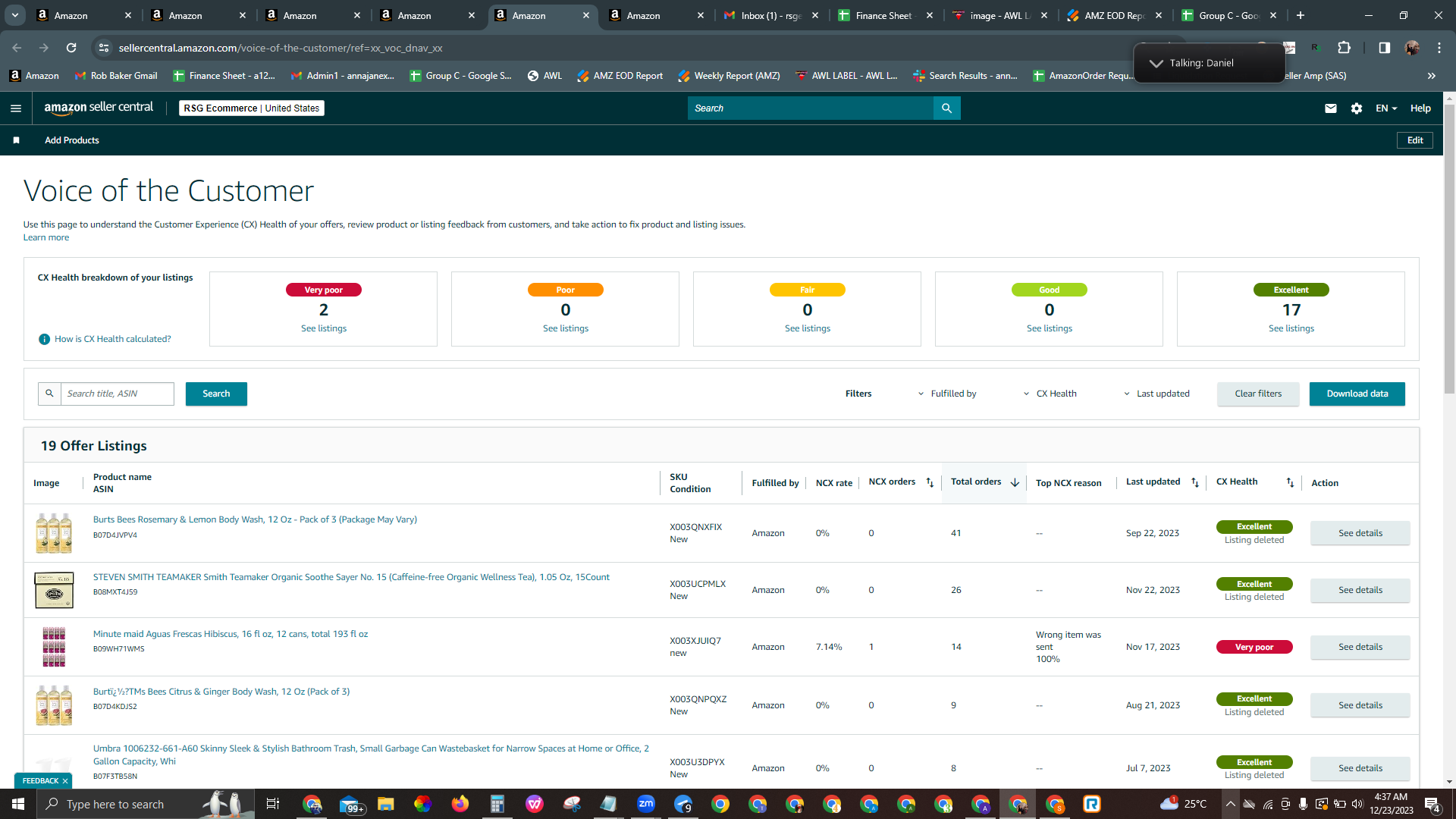Viewport: 1456px width, 819px height.
Task: Switch to the Finance Sheet tab
Action: tap(886, 15)
